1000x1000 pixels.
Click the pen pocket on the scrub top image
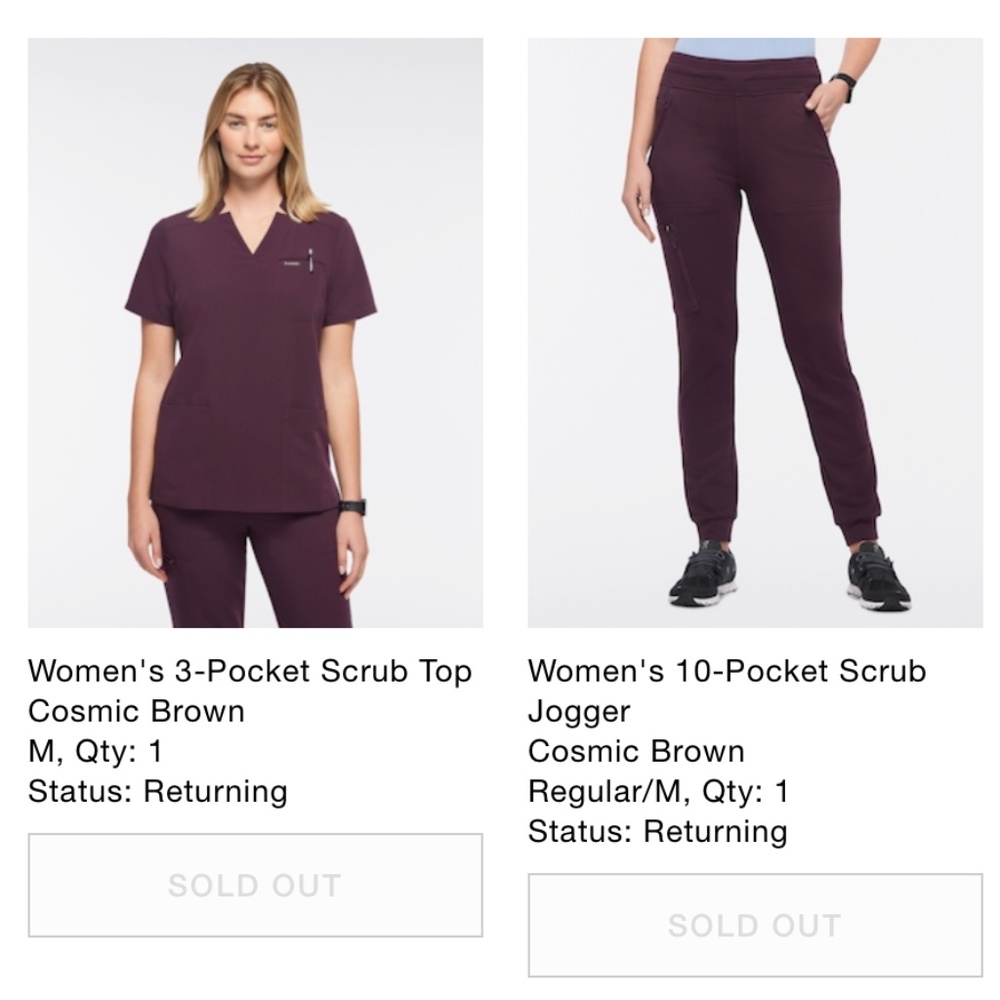(x=310, y=262)
